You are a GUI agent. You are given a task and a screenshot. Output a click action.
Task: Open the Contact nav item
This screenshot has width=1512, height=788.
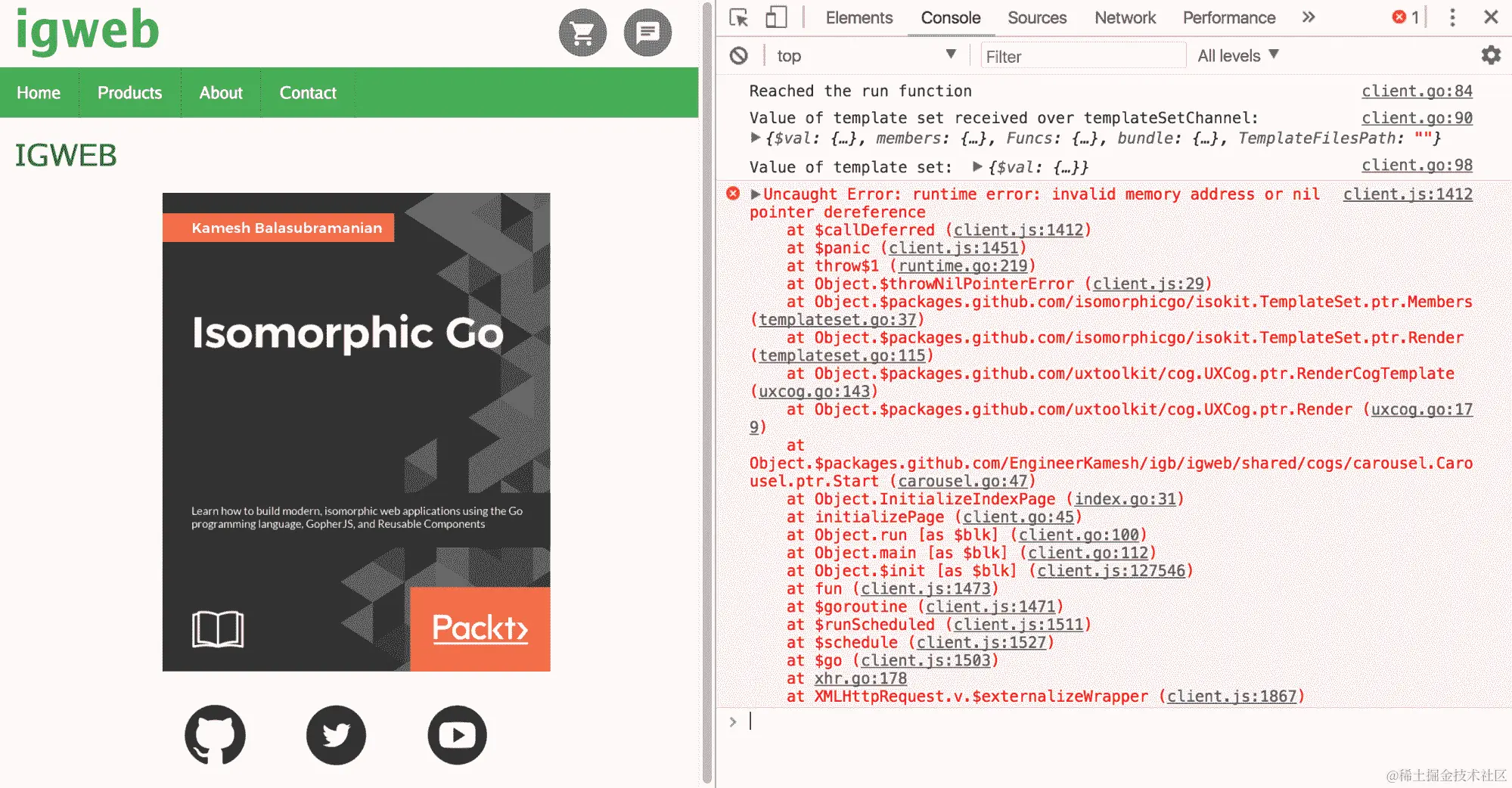click(308, 93)
